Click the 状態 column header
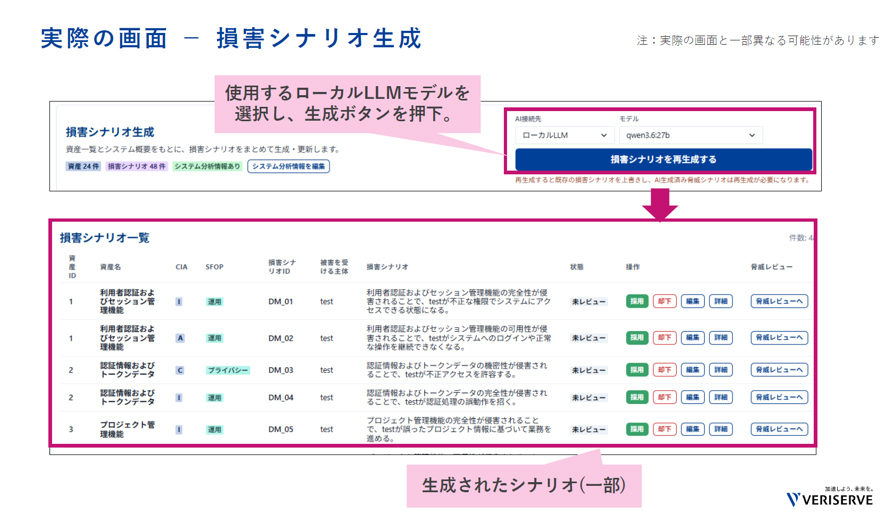Viewport: 886px width, 514px height. (x=576, y=267)
